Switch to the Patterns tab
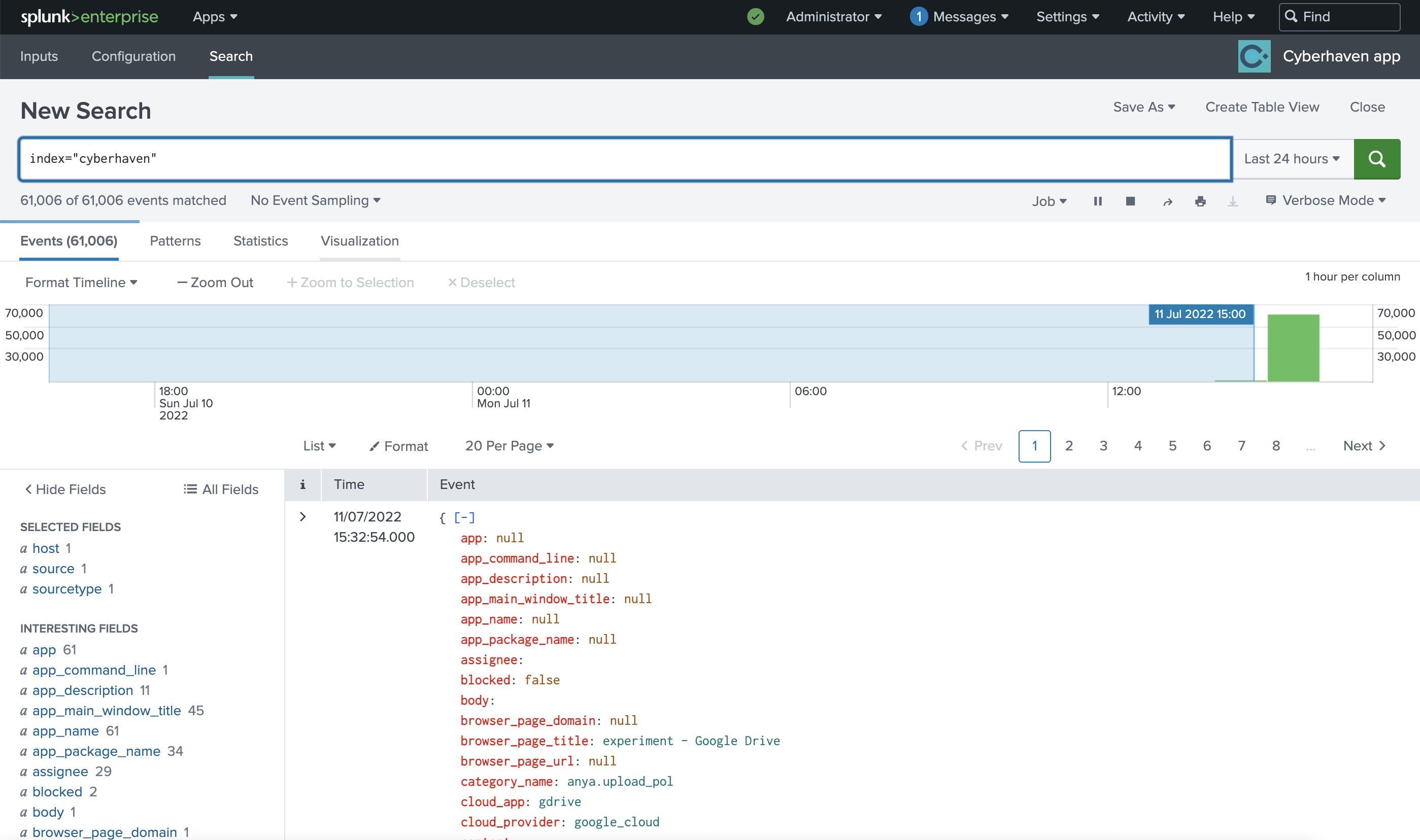1420x840 pixels. click(x=175, y=241)
